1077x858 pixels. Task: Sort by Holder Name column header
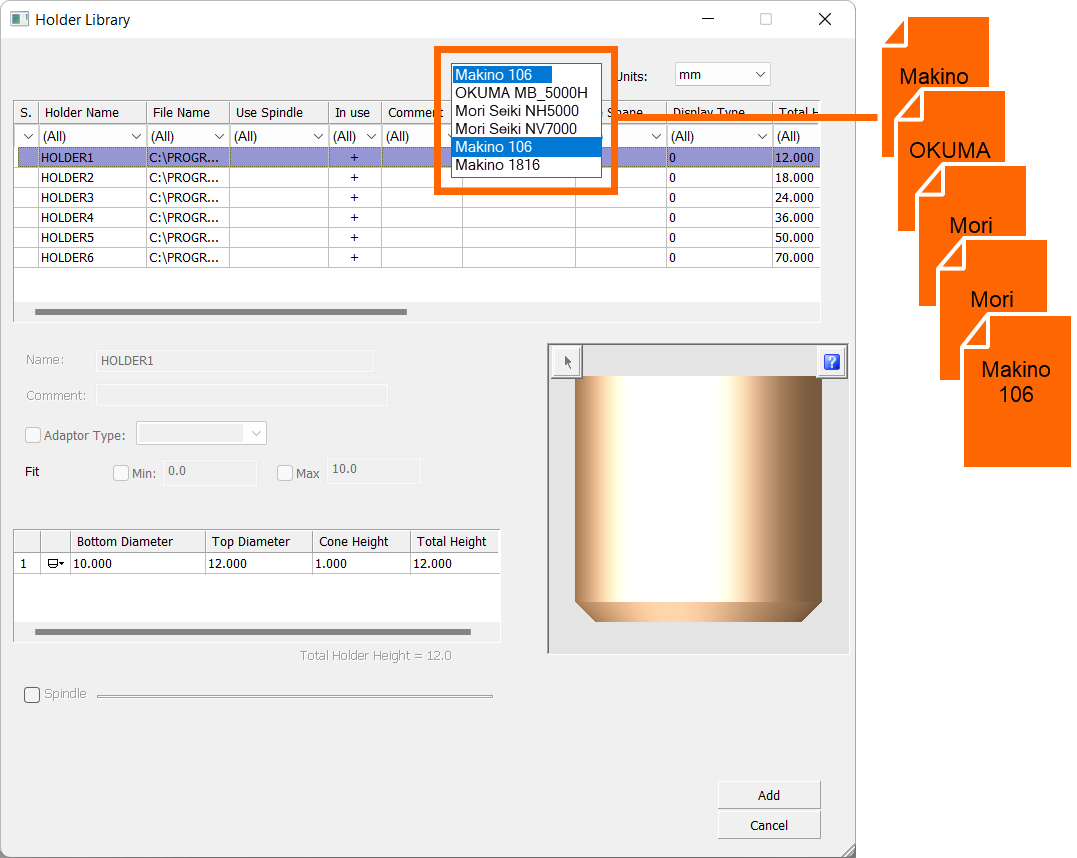pyautogui.click(x=92, y=112)
